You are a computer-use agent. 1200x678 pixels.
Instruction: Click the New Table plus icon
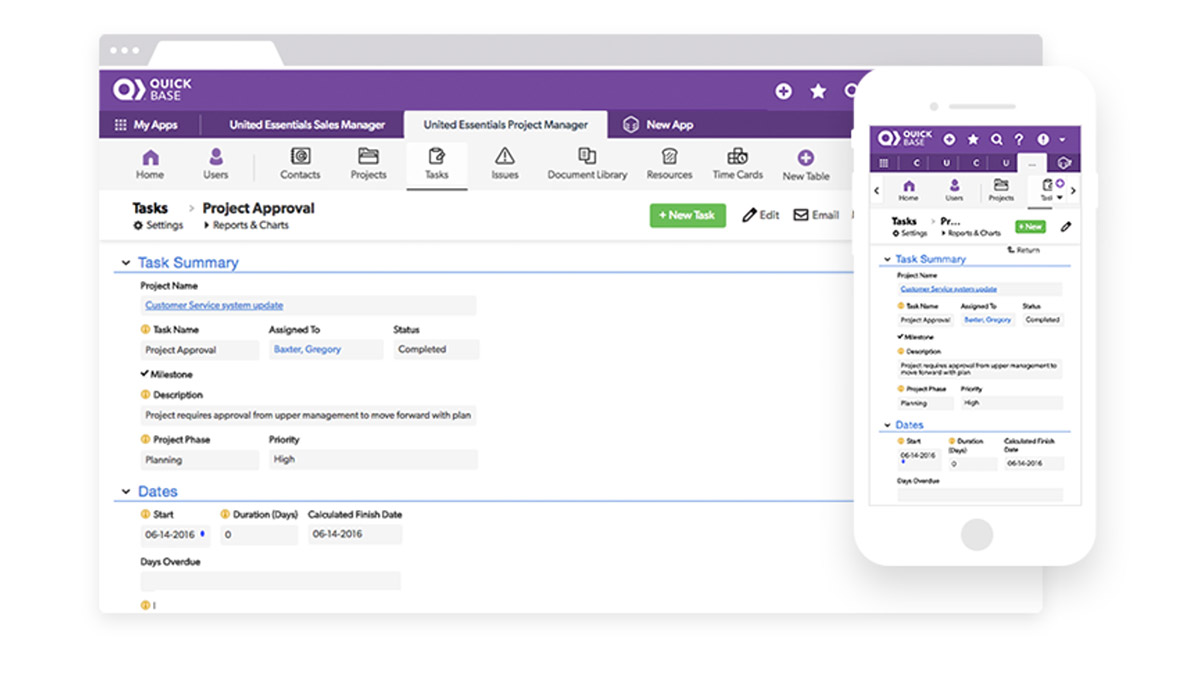pyautogui.click(x=805, y=158)
